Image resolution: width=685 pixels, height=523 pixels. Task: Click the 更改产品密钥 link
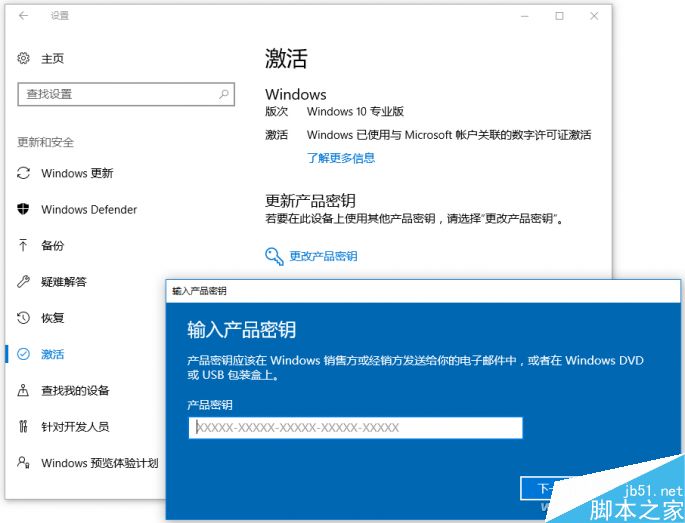[x=323, y=256]
